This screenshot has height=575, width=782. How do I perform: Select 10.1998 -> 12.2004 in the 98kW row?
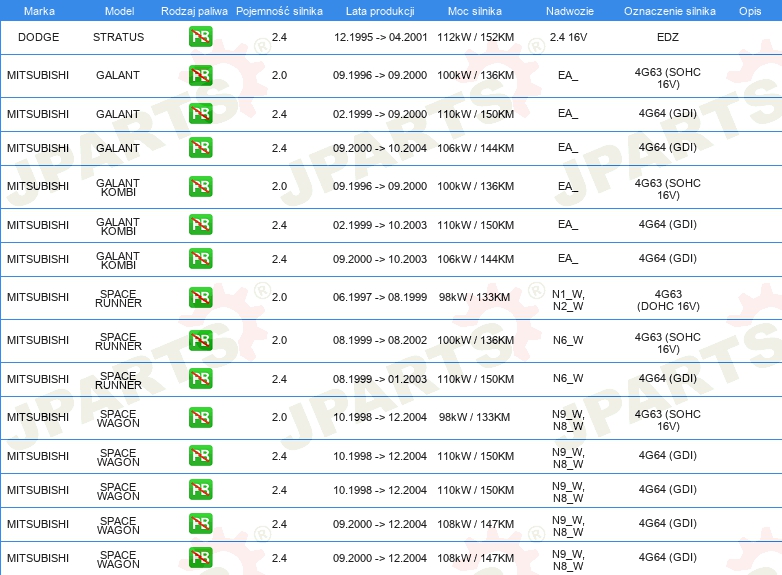(x=380, y=417)
